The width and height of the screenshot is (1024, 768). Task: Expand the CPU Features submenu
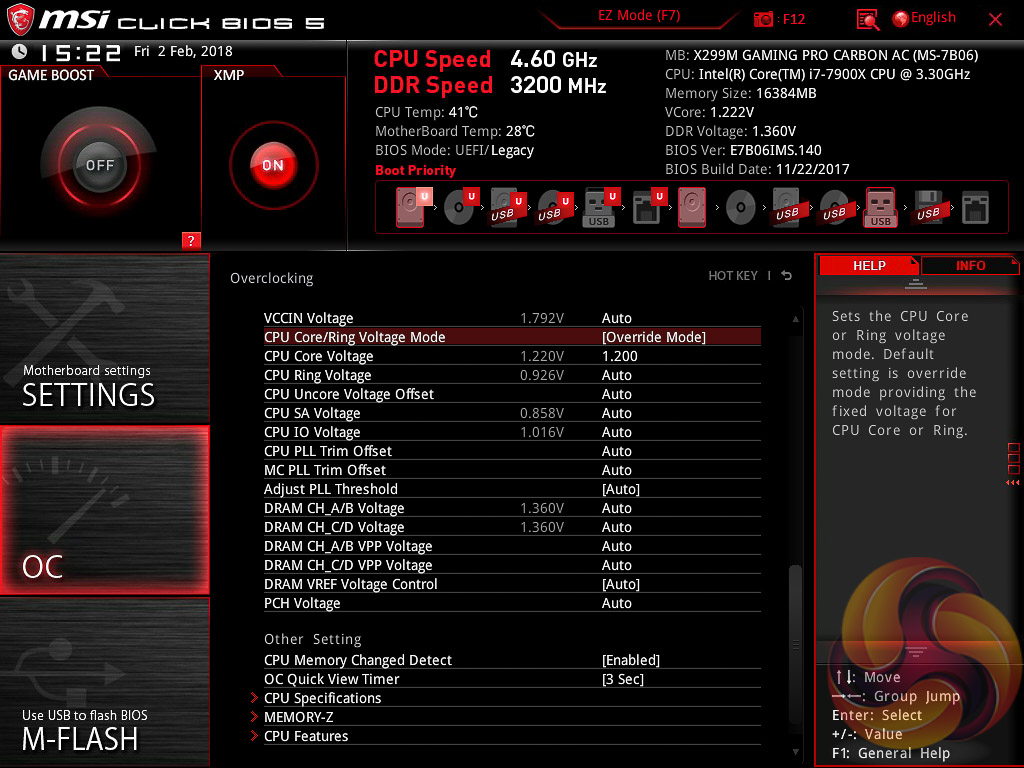tap(306, 736)
